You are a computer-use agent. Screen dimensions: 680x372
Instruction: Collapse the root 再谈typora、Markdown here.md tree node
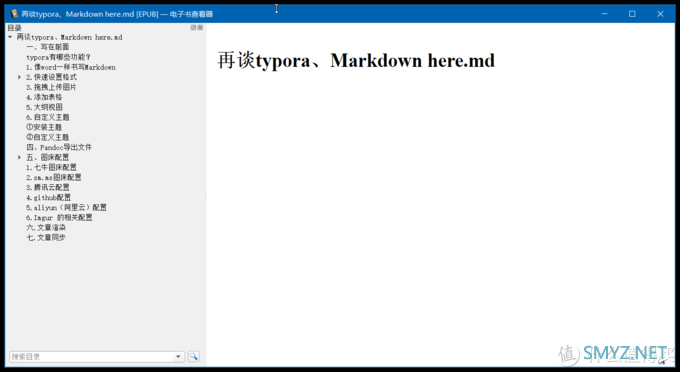click(10, 37)
